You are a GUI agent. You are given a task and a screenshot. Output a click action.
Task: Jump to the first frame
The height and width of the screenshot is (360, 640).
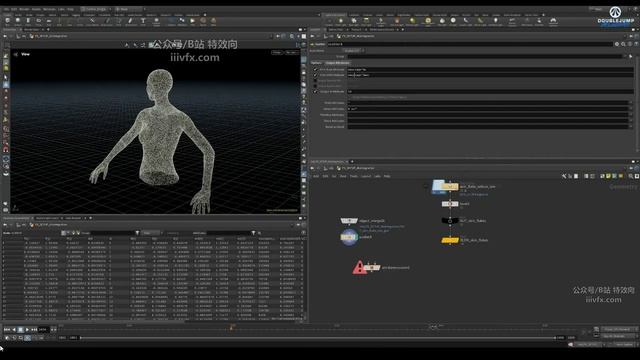[7, 329]
